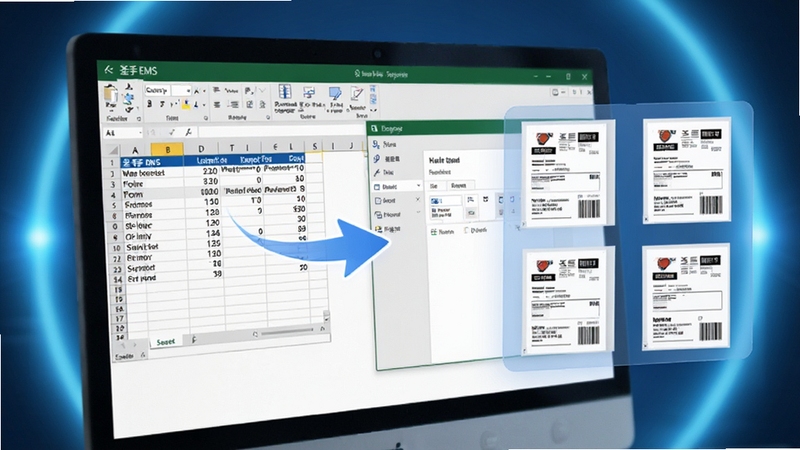
Task: Click the second sidebar item with the link icon
Action: (x=387, y=159)
